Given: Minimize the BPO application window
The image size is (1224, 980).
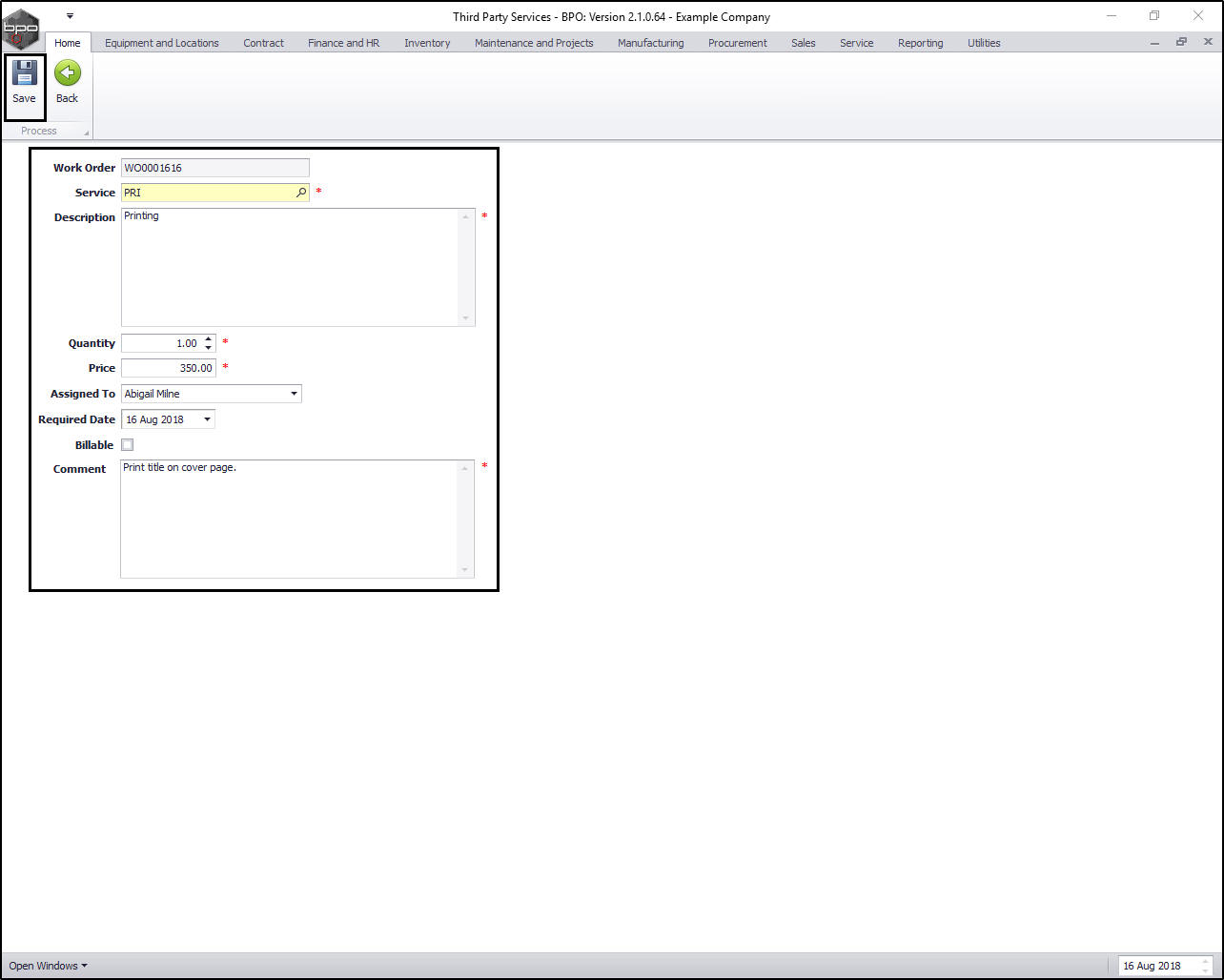Looking at the screenshot, I should click(x=1112, y=16).
